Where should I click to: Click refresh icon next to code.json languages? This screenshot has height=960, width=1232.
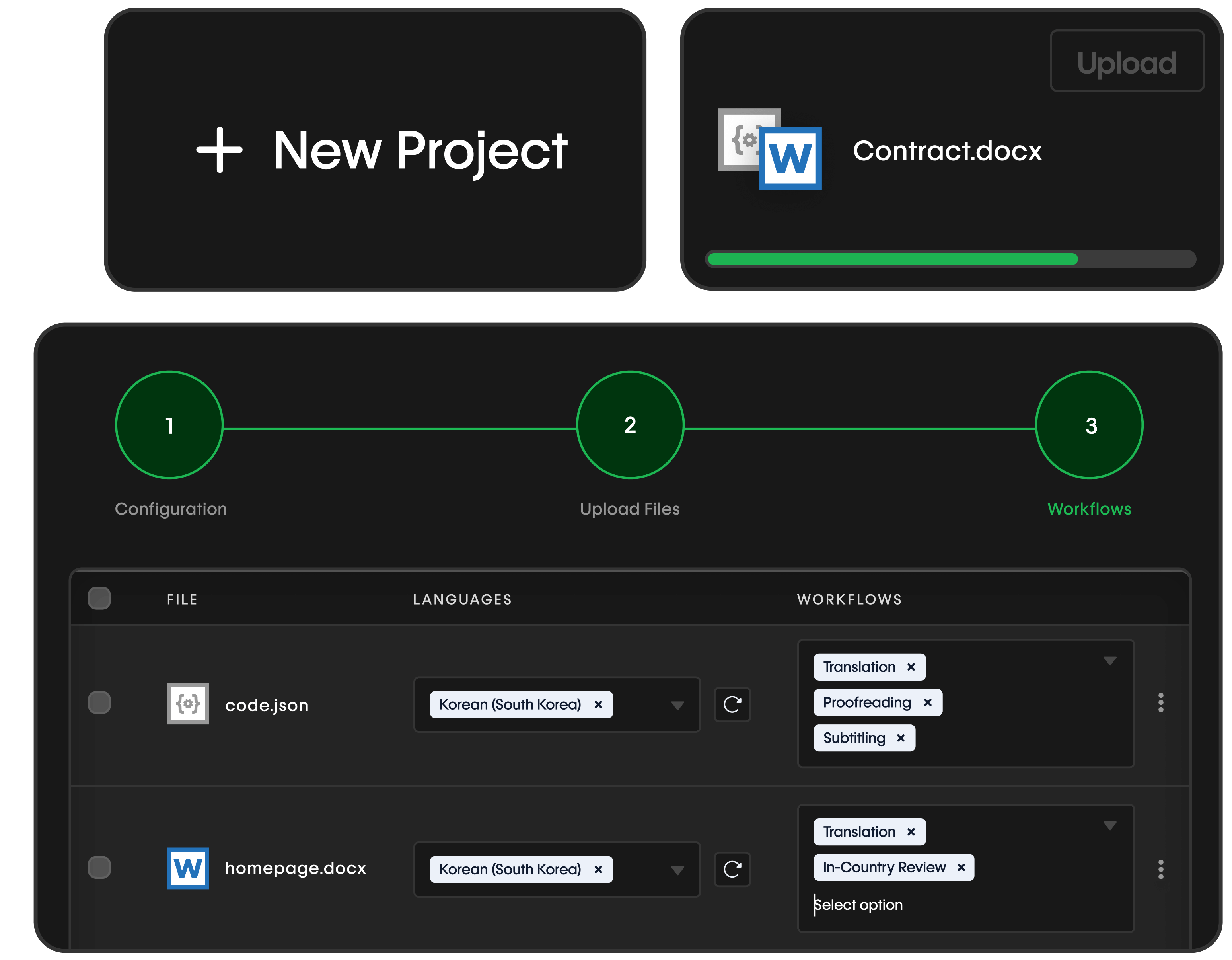tap(732, 704)
